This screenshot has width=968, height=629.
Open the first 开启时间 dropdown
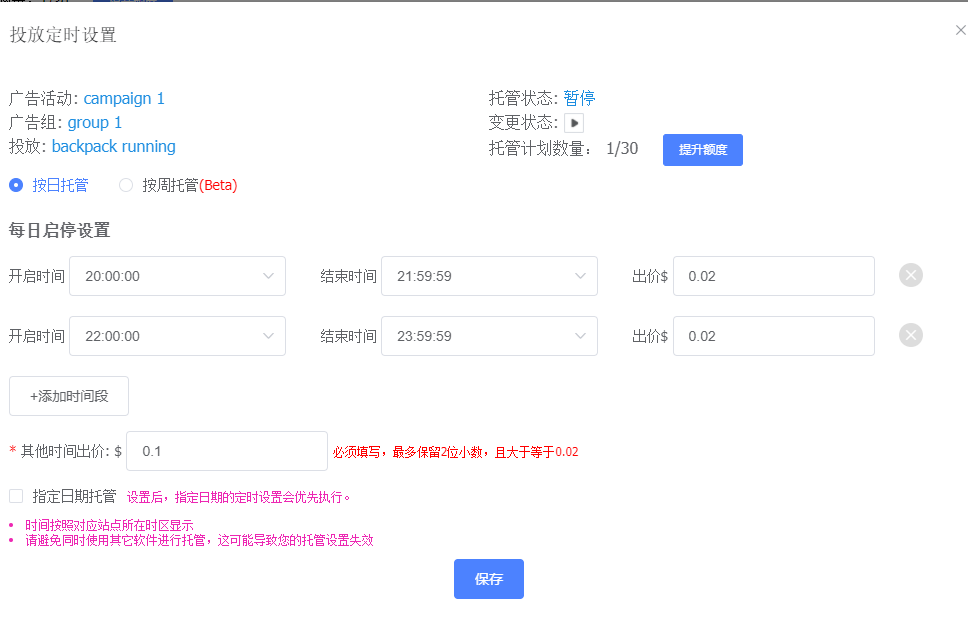click(177, 275)
